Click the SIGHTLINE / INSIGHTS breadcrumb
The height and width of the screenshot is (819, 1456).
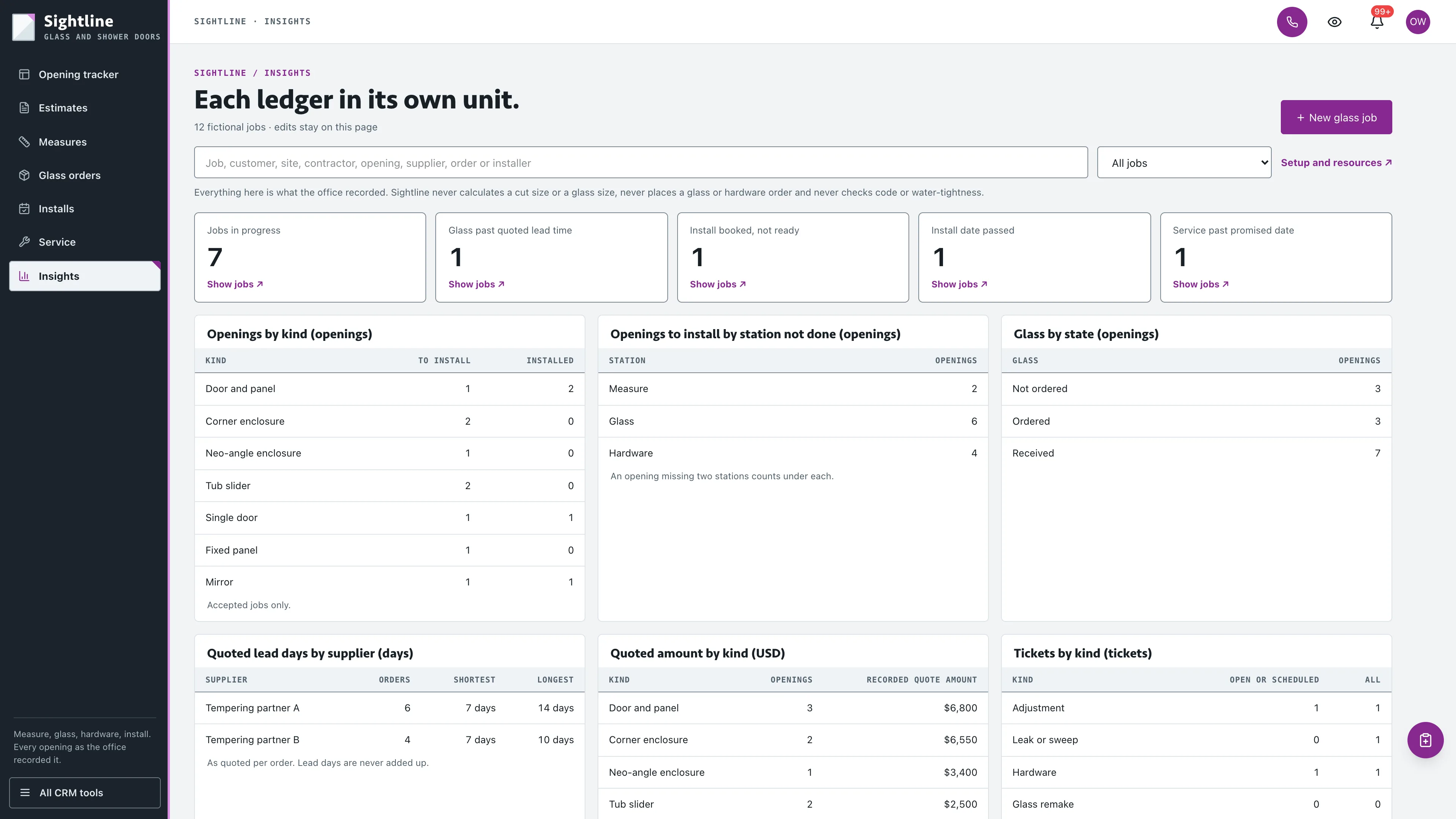pos(252,73)
